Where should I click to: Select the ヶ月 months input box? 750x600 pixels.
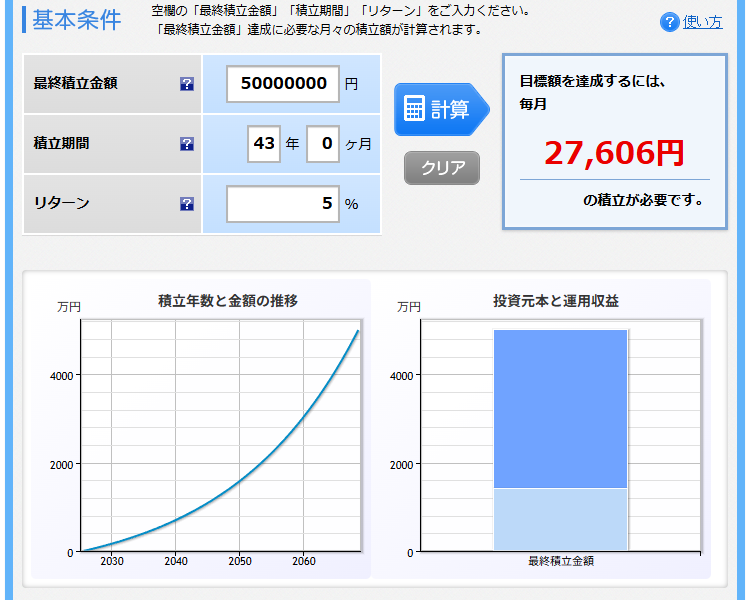323,143
